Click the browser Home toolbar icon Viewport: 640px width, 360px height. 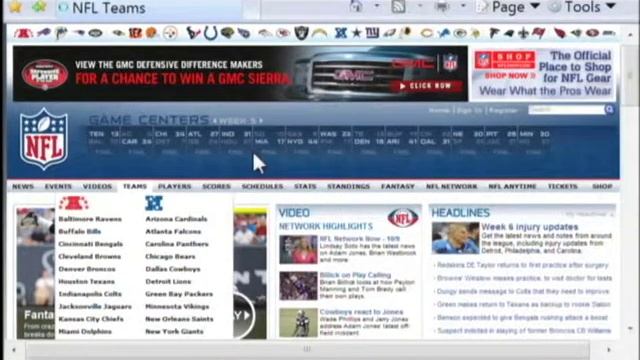356,7
